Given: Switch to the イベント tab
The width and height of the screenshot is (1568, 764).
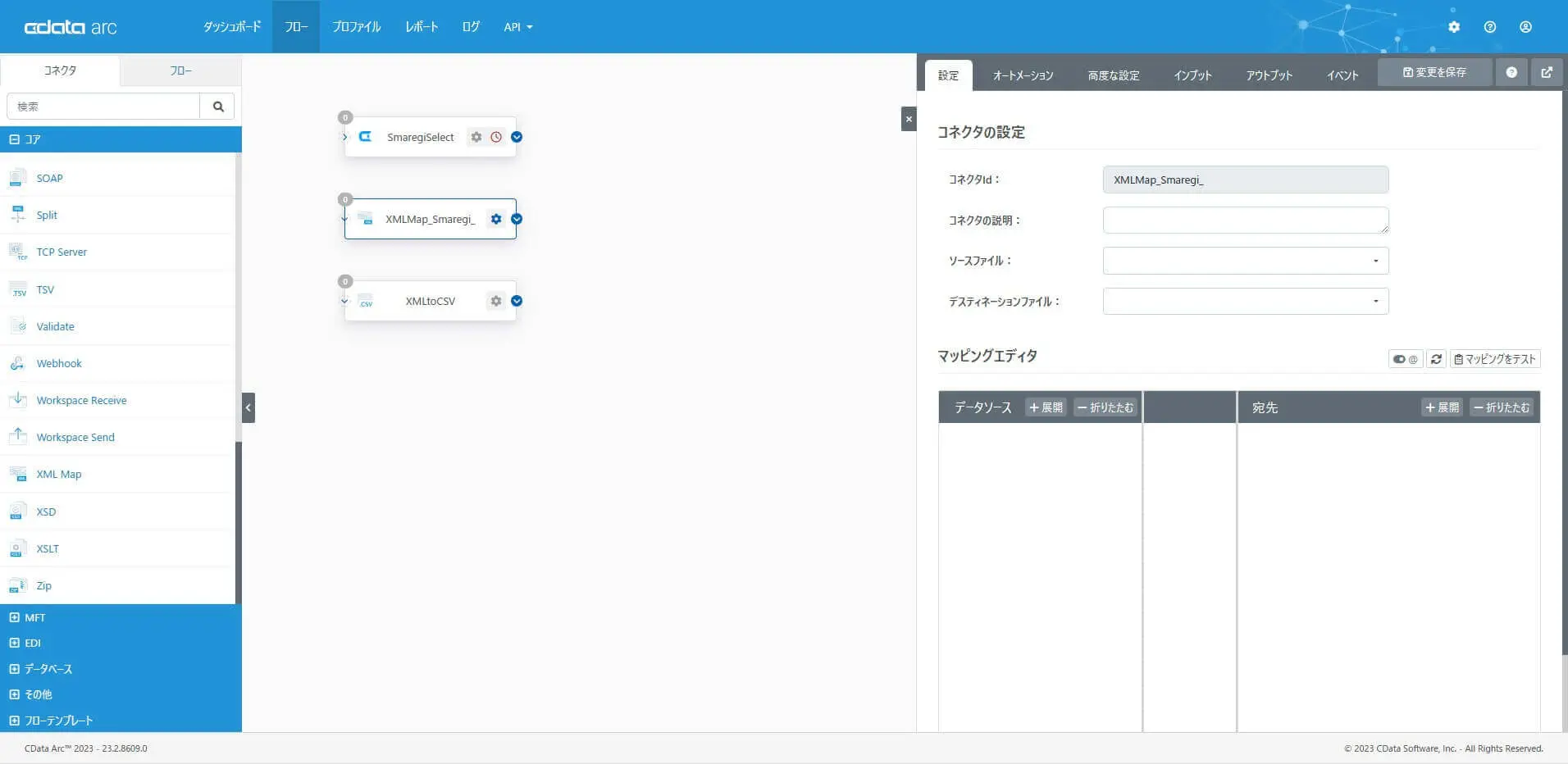Looking at the screenshot, I should tap(1342, 75).
